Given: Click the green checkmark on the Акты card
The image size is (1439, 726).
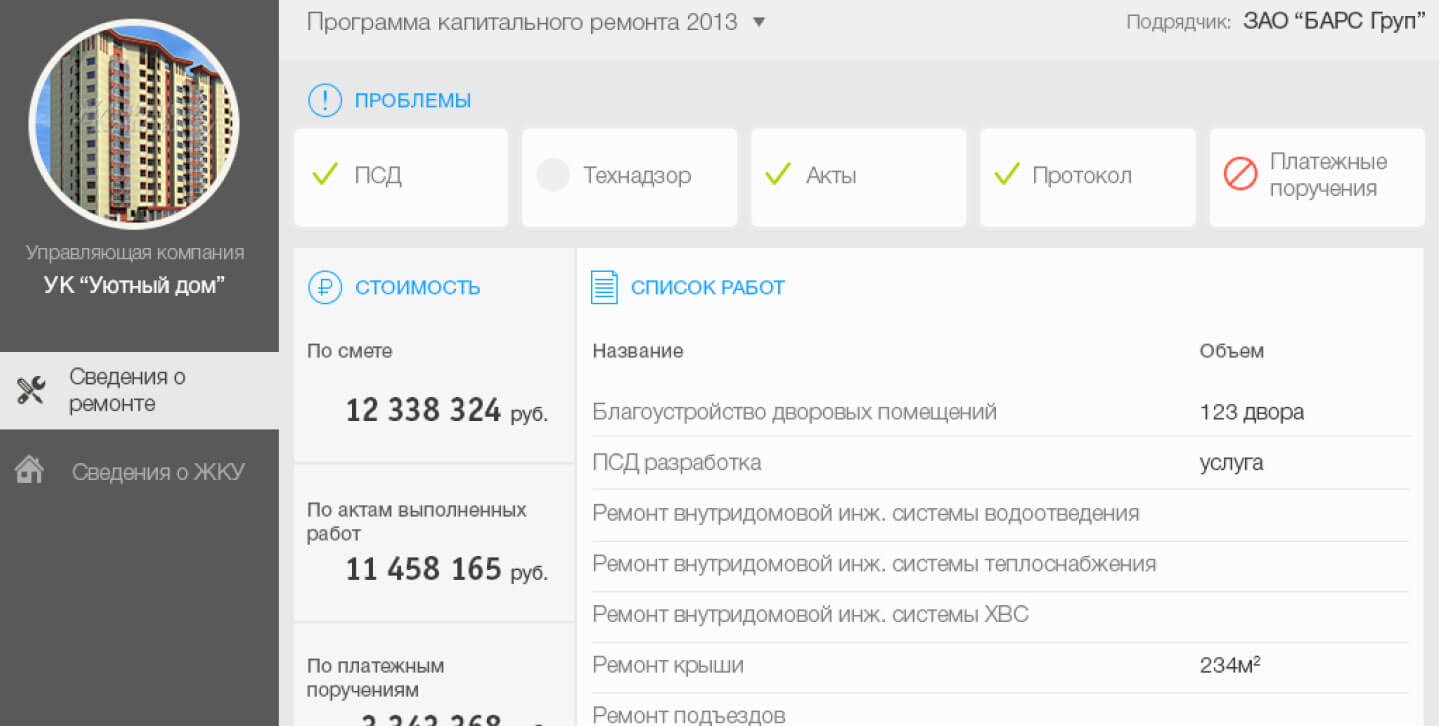Looking at the screenshot, I should [x=778, y=176].
